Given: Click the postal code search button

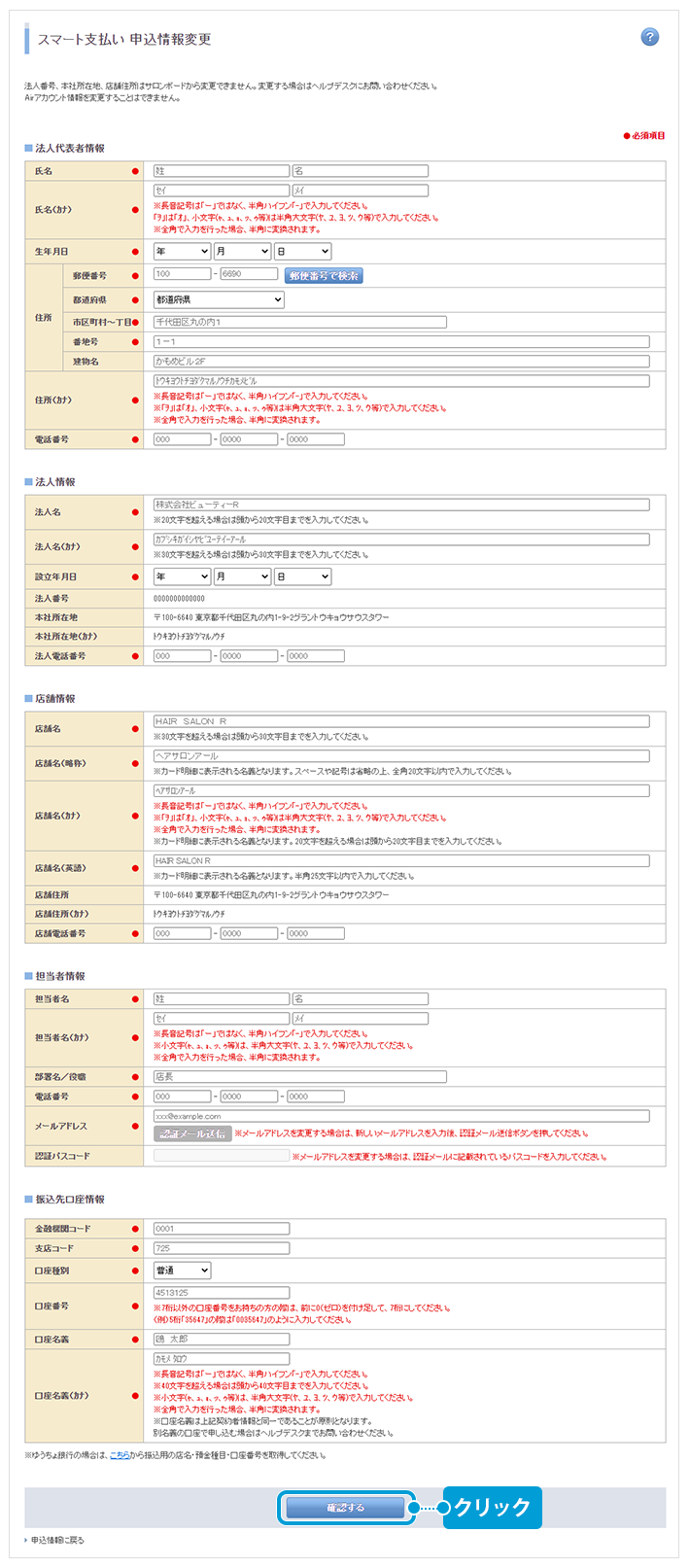Looking at the screenshot, I should coord(324,276).
